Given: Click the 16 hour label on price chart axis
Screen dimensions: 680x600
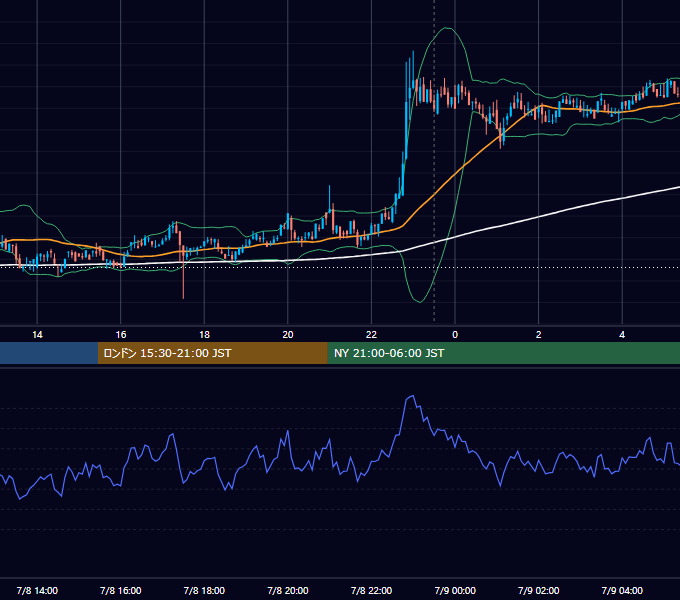Looking at the screenshot, I should 121,335.
